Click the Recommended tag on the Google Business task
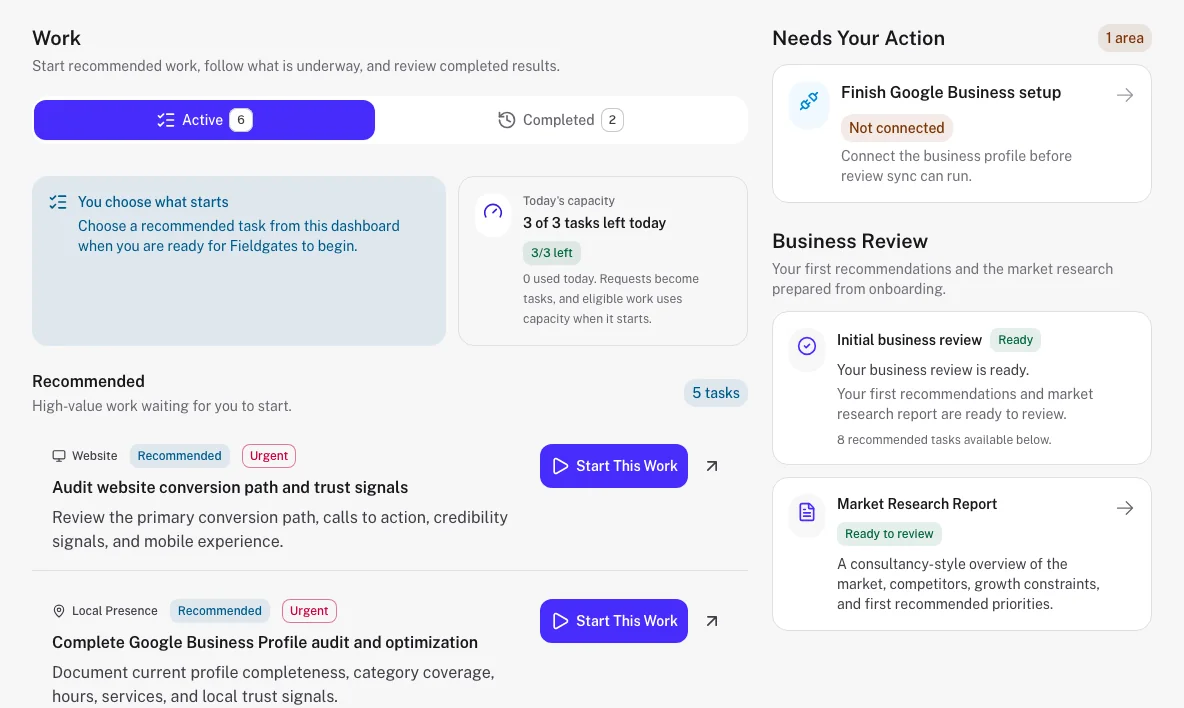The image size is (1184, 708). click(x=220, y=611)
